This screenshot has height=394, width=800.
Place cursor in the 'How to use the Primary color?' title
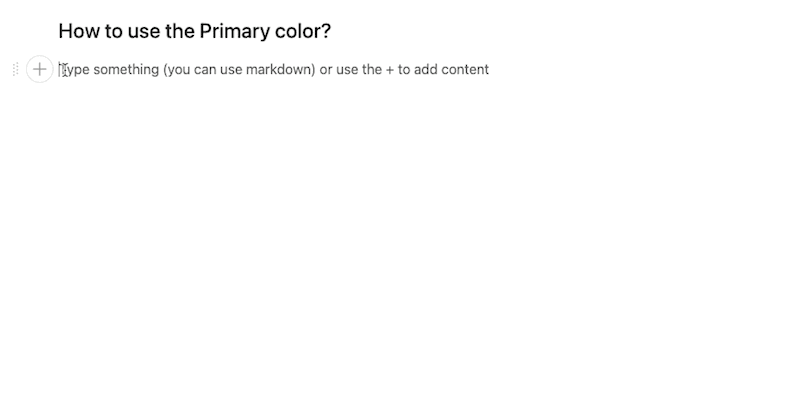coord(195,31)
